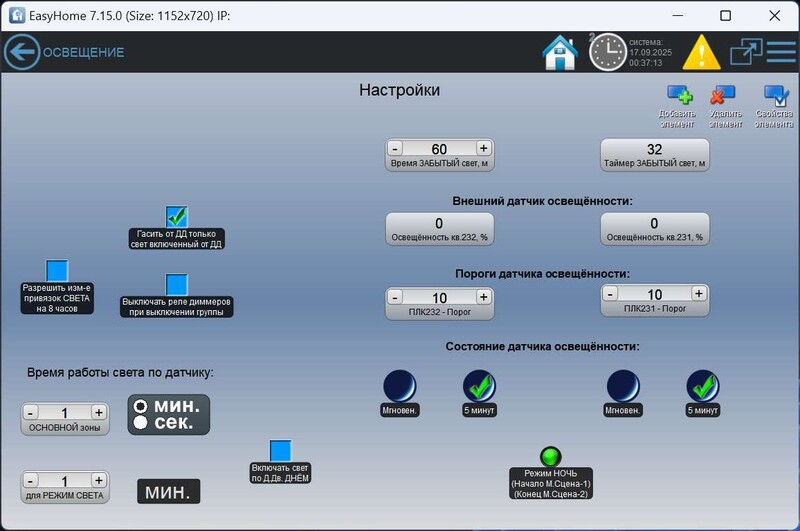Enable Выключать реле диммеров checkbox
This screenshot has height=531, width=800.
click(x=177, y=284)
